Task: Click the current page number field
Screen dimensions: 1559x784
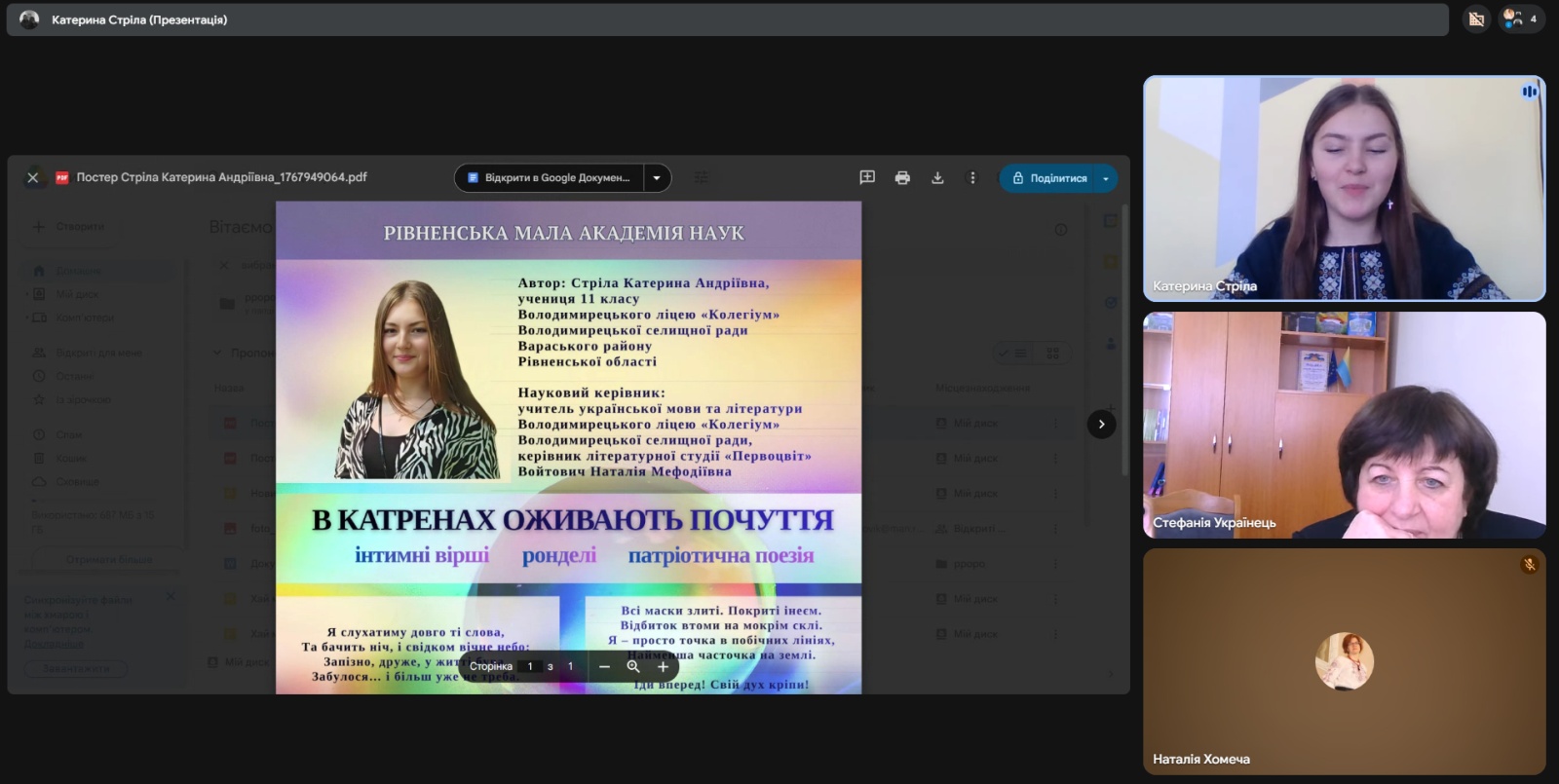Action: pyautogui.click(x=530, y=667)
